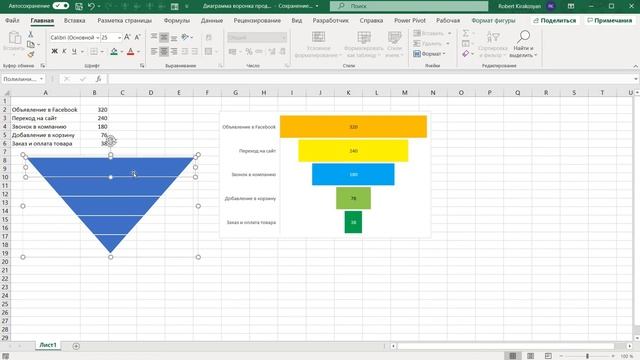
Task: Switch to the Данные tab
Action: click(212, 20)
